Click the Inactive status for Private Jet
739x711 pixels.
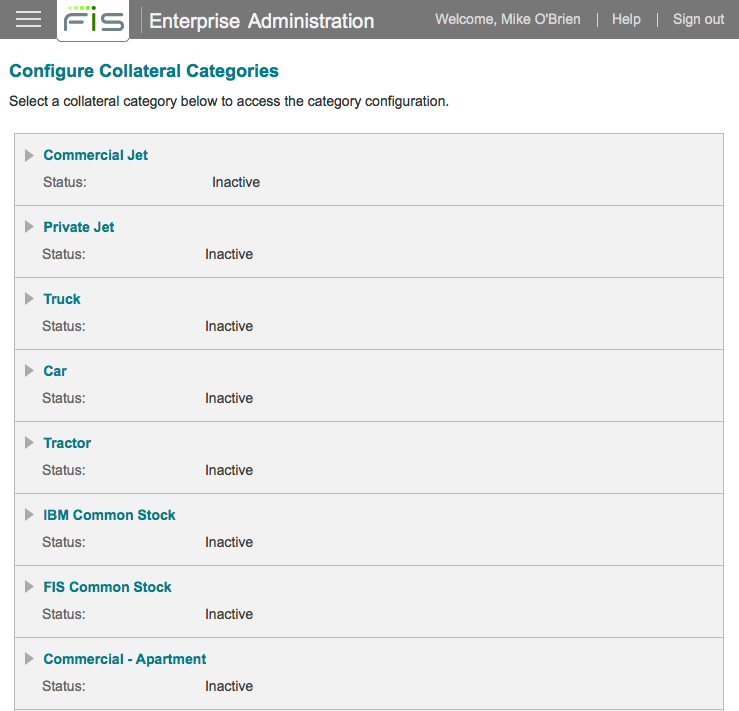tap(229, 254)
